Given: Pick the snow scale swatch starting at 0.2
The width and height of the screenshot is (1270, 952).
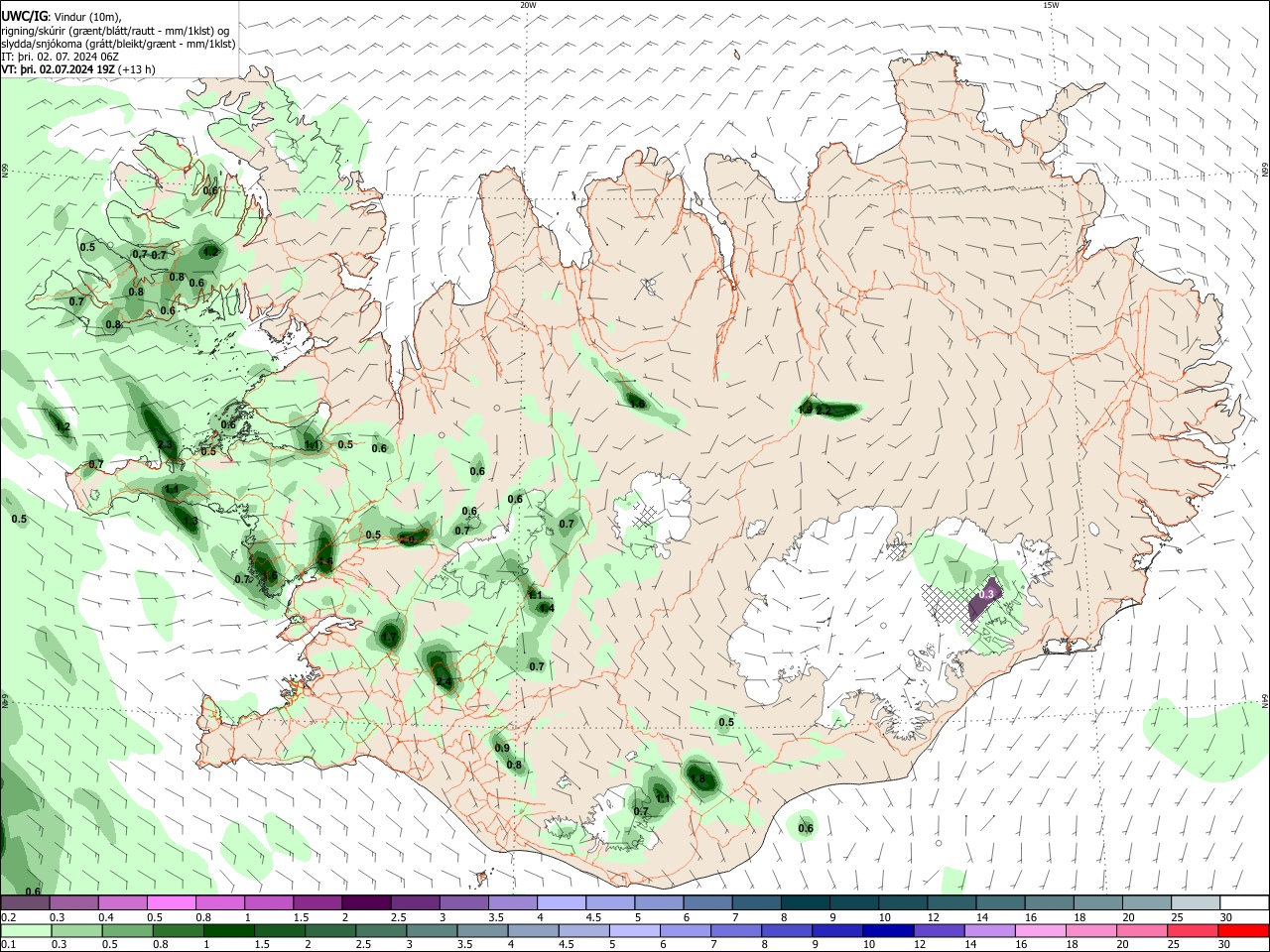Looking at the screenshot, I should click(x=25, y=902).
